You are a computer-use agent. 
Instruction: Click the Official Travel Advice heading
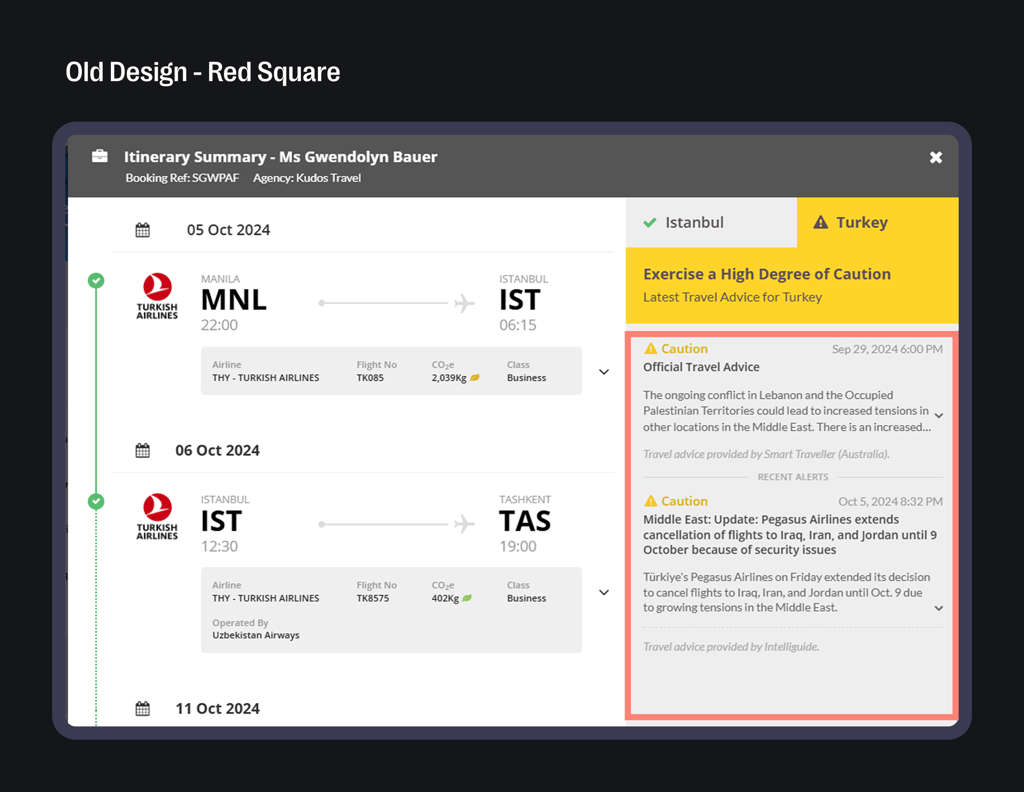pyautogui.click(x=701, y=368)
